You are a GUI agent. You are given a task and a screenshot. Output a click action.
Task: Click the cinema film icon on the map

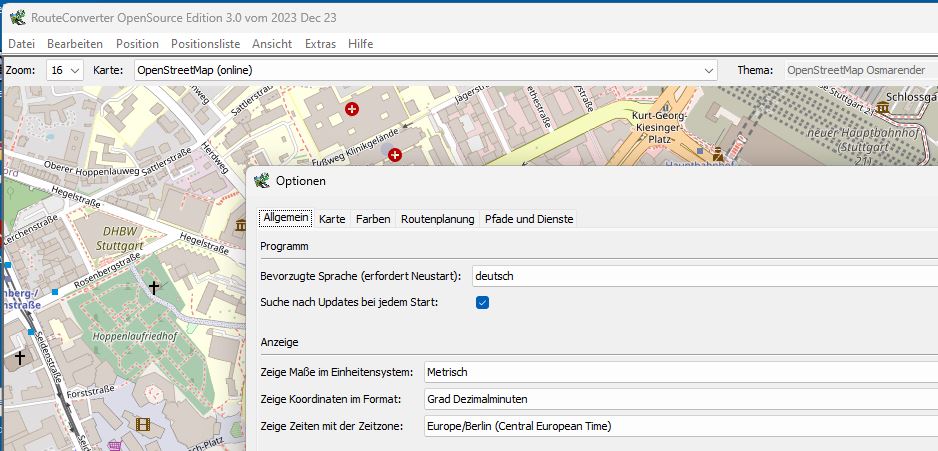pos(142,424)
